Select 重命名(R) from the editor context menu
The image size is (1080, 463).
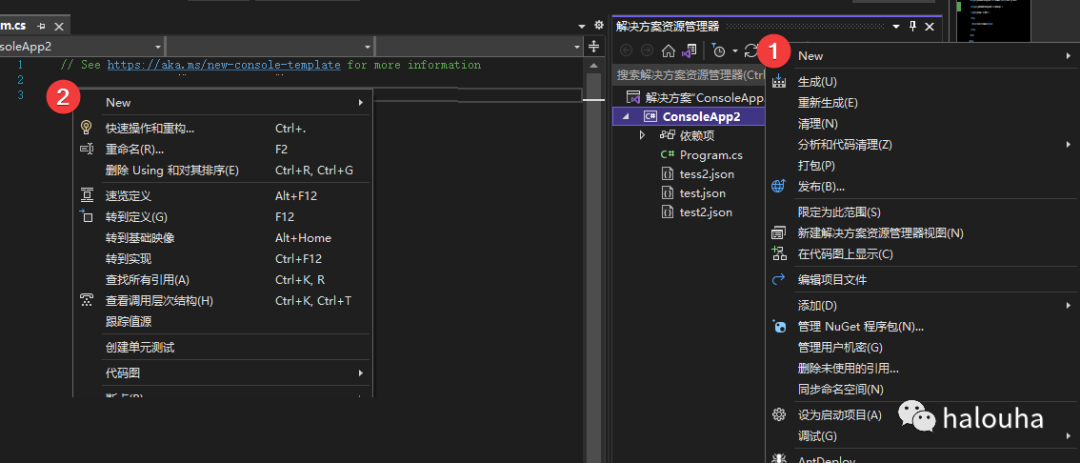point(134,149)
